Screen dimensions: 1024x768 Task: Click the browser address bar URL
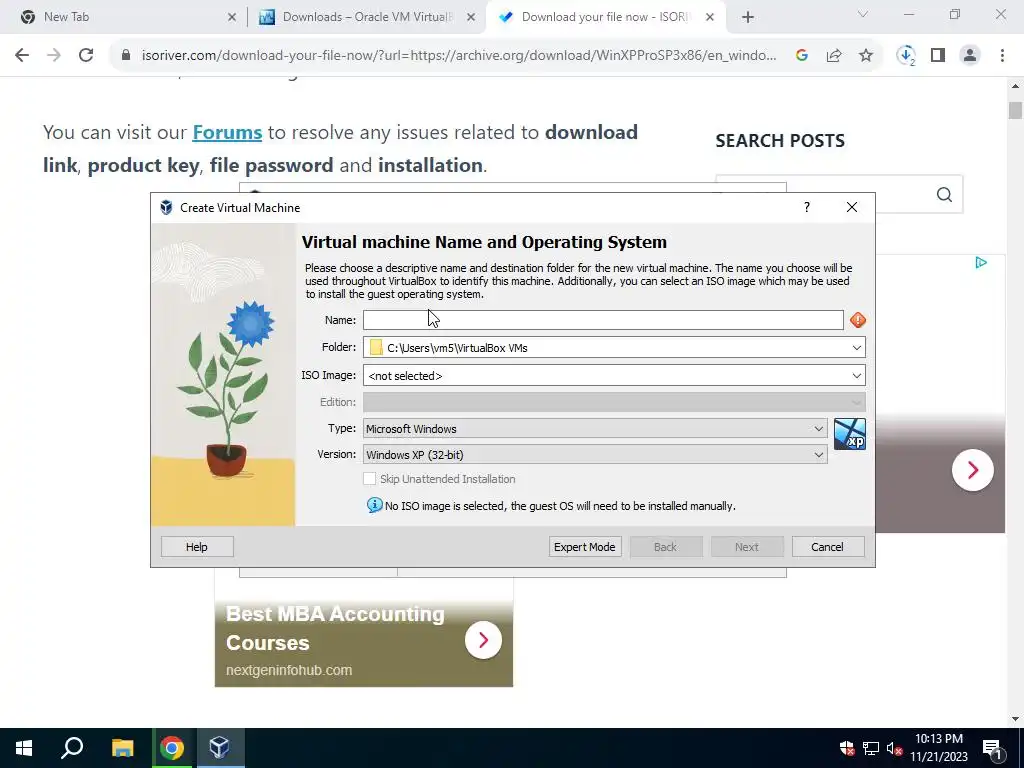pyautogui.click(x=459, y=56)
